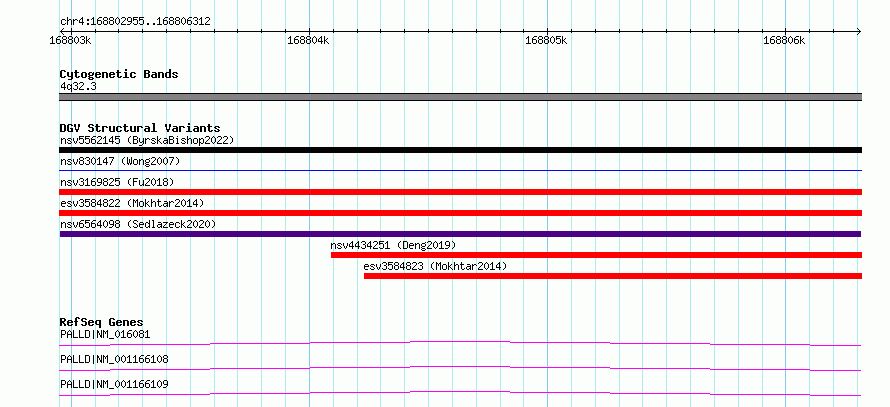Click the RefSeq Genes track title
Screen dimensions: 890x407
pyautogui.click(x=101, y=322)
